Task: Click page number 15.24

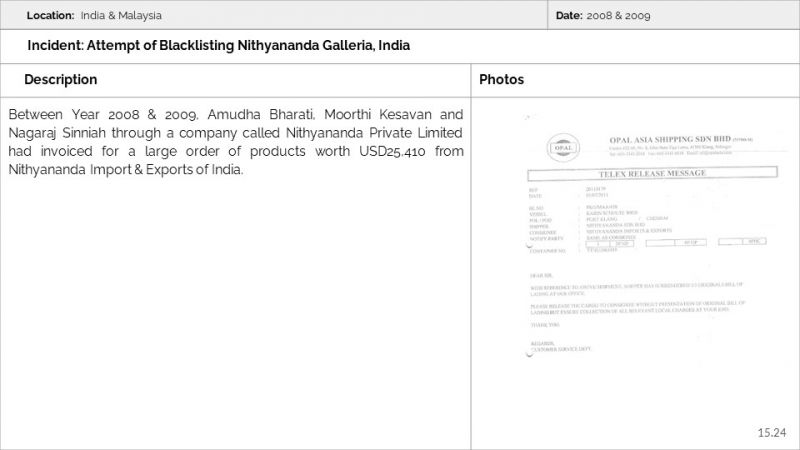Action: 772,432
